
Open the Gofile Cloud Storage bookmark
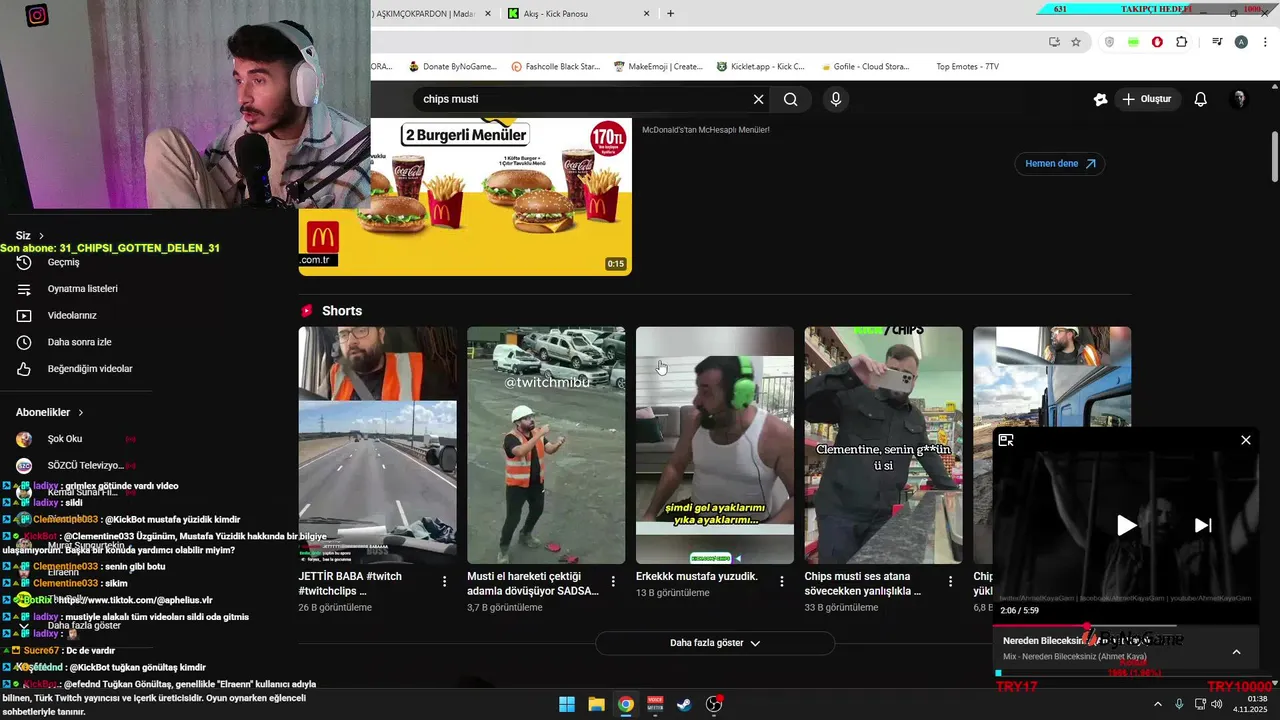pyautogui.click(x=865, y=66)
